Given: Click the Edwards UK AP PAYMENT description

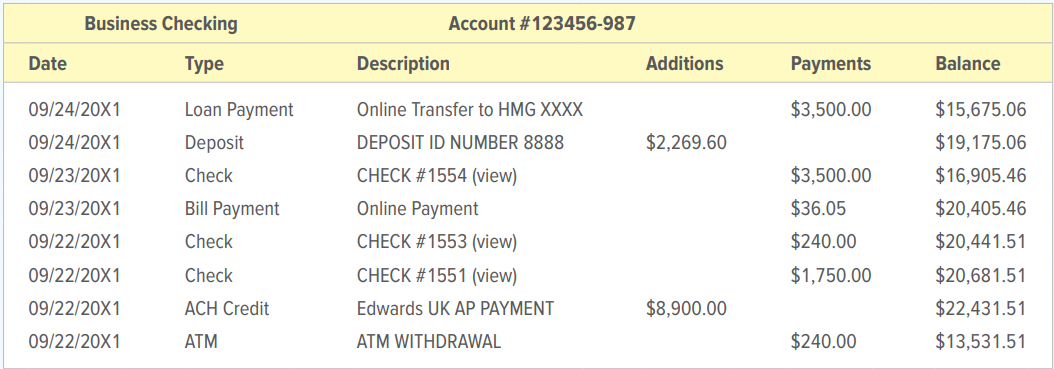Looking at the screenshot, I should point(456,309).
